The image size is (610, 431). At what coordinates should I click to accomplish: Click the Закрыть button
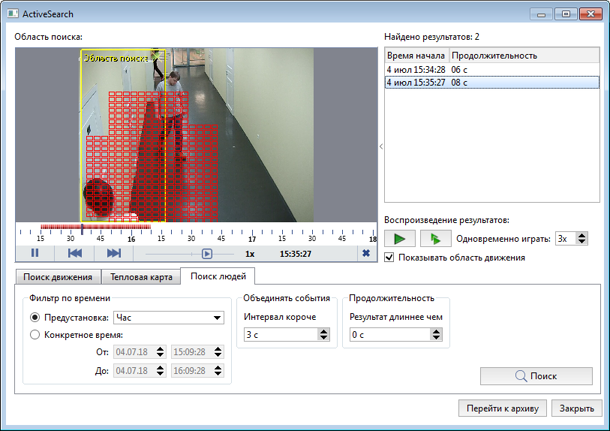click(577, 409)
